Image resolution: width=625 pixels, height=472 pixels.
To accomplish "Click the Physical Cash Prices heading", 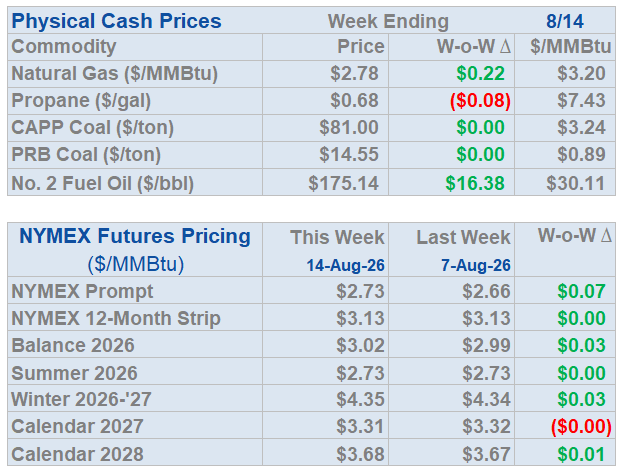I will [116, 21].
